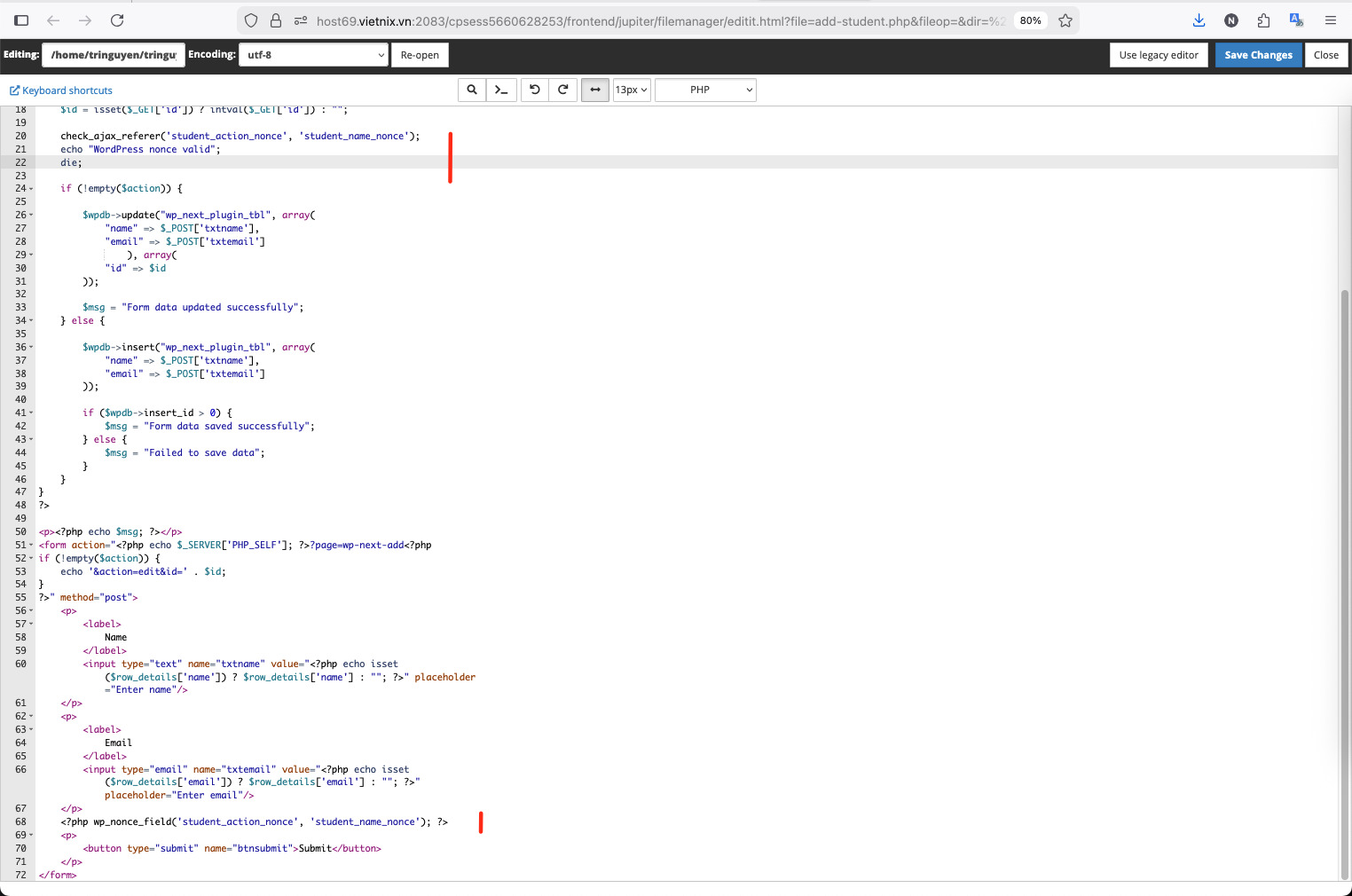Click the browser downloads icon
1352x896 pixels.
(x=1199, y=20)
